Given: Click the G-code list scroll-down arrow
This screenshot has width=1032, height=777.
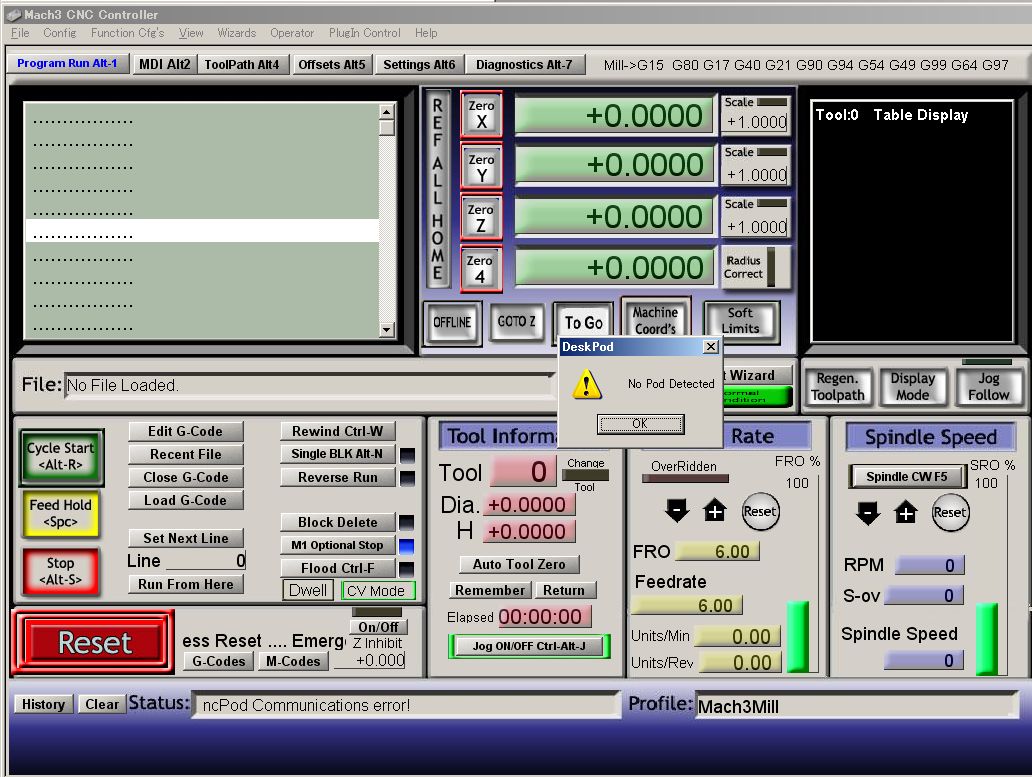Looking at the screenshot, I should click(387, 330).
